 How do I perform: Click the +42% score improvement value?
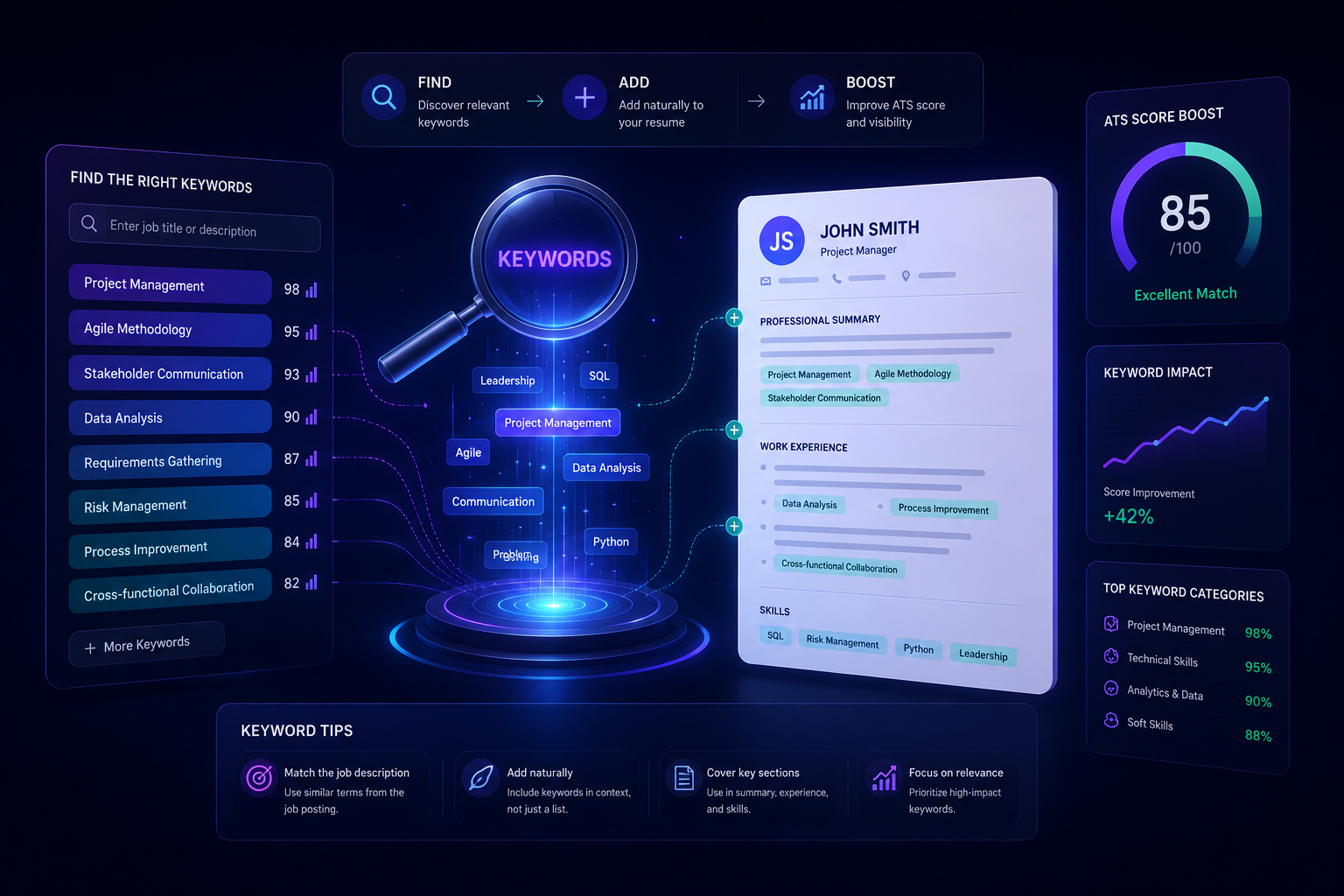click(x=1129, y=516)
